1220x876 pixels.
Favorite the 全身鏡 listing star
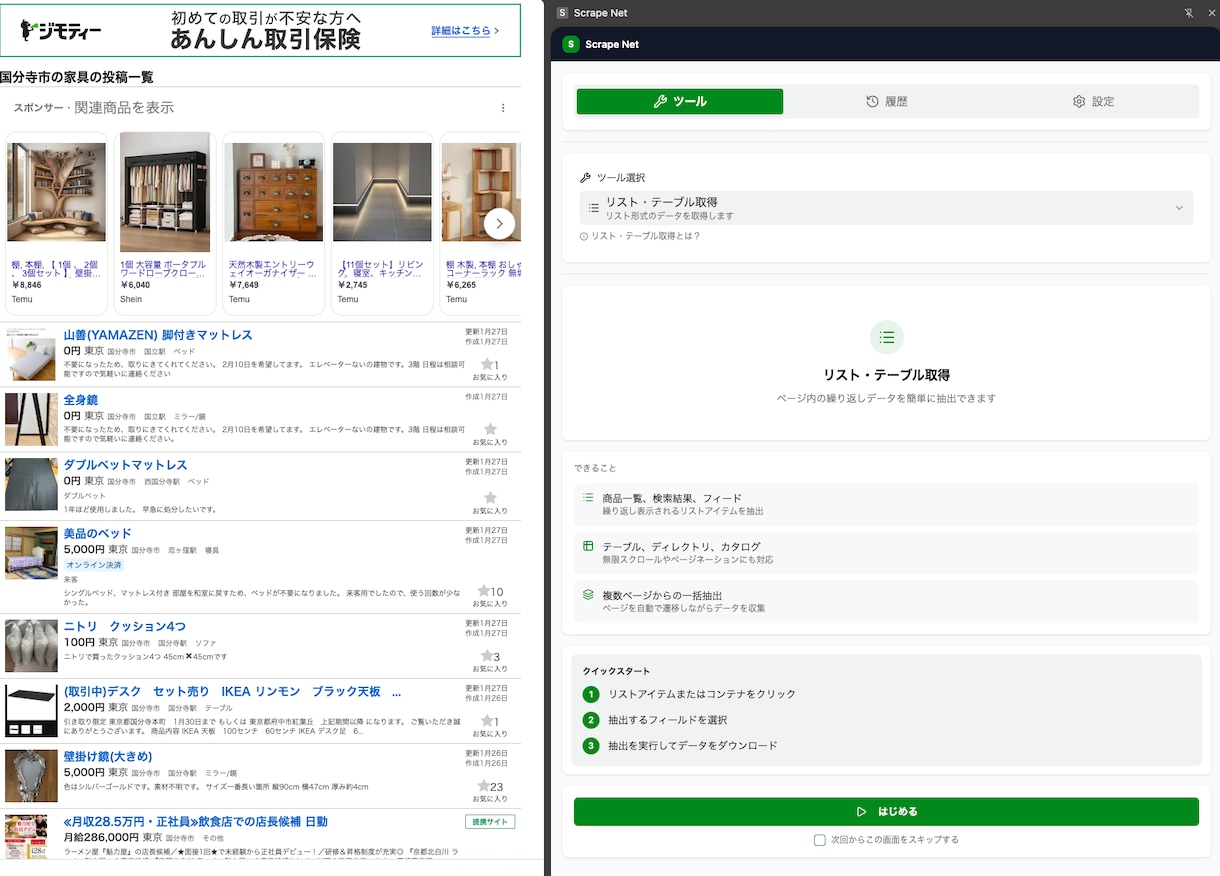[490, 429]
